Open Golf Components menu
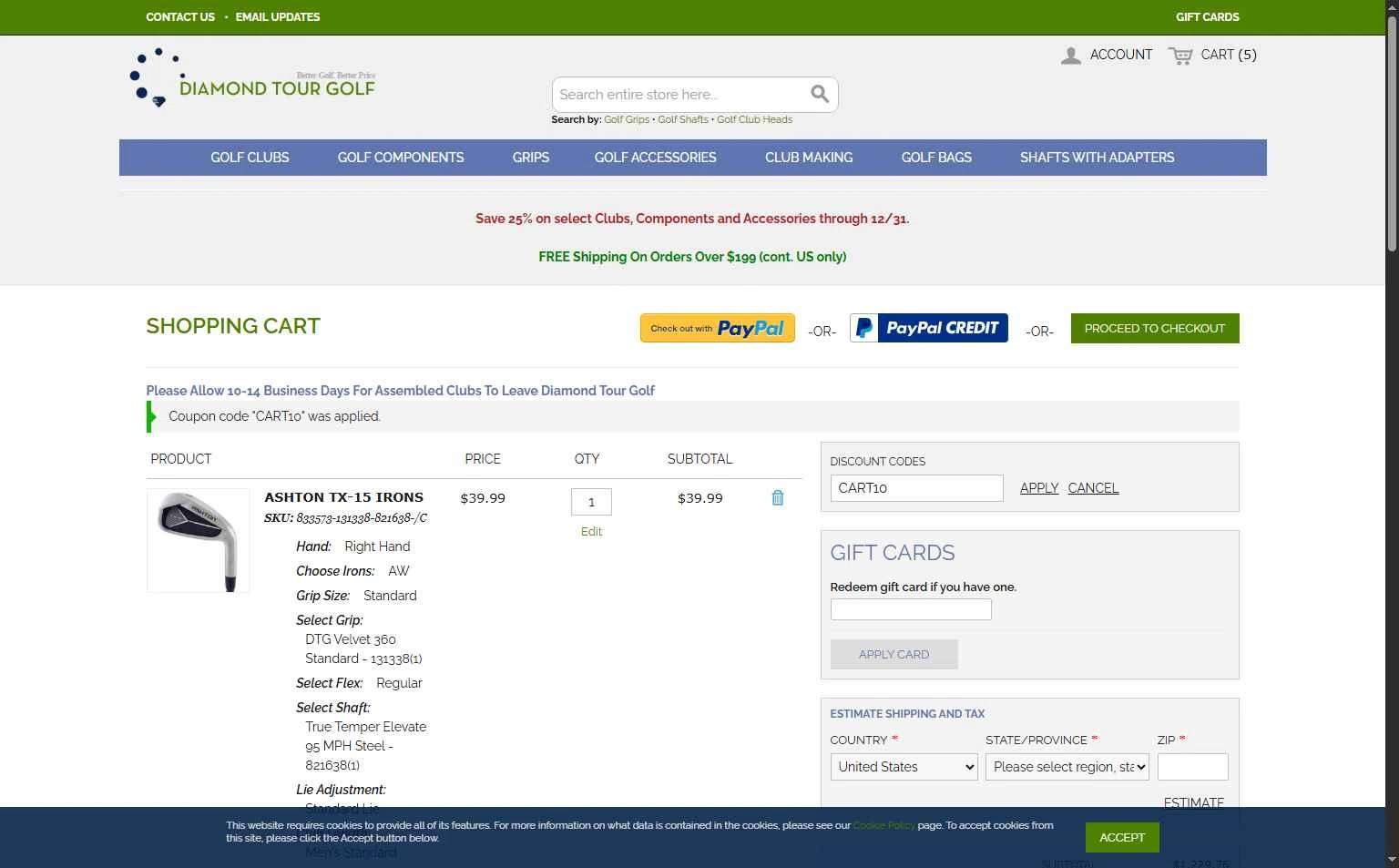This screenshot has width=1399, height=868. 401,158
